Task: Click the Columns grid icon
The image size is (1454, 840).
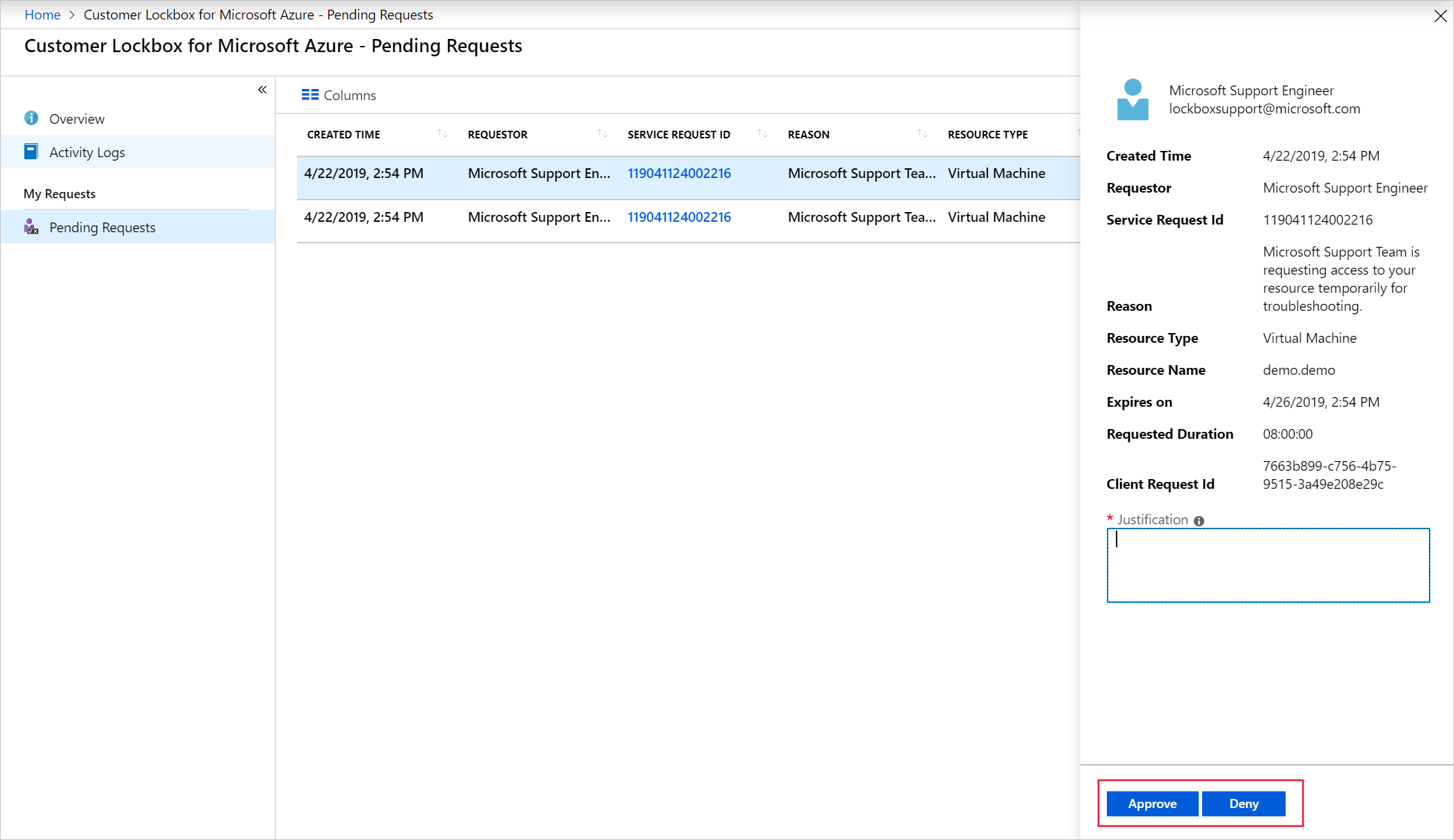Action: tap(310, 95)
